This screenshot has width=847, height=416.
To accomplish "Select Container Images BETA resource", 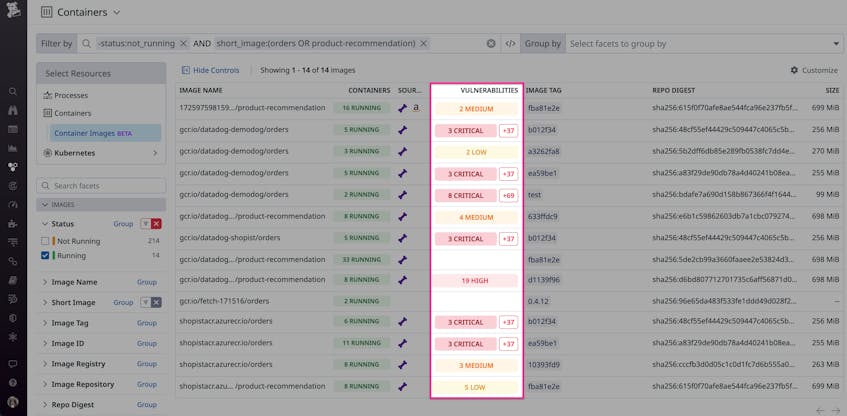I will point(105,133).
